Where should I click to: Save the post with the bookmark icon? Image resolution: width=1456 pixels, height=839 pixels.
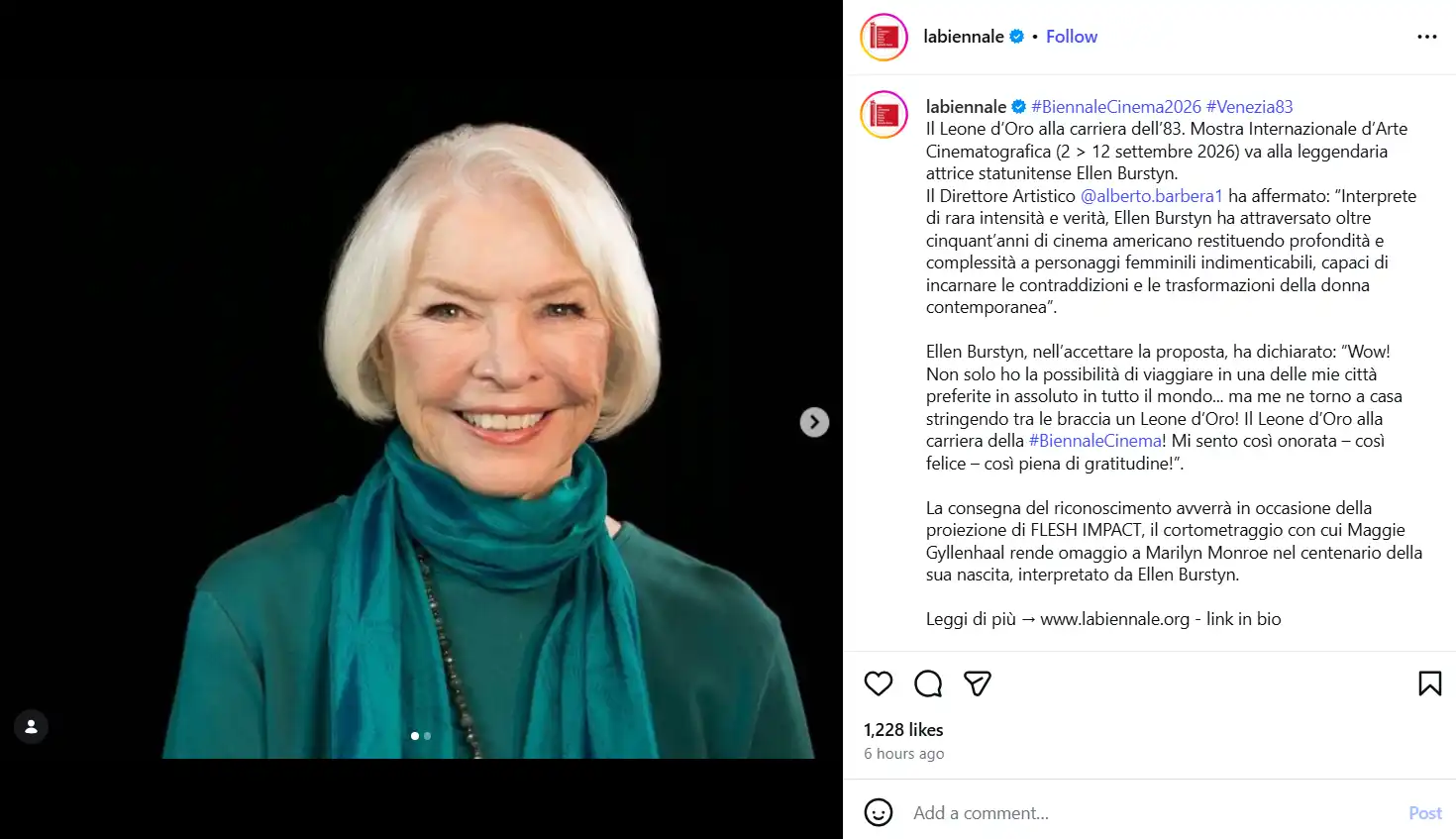pos(1429,683)
